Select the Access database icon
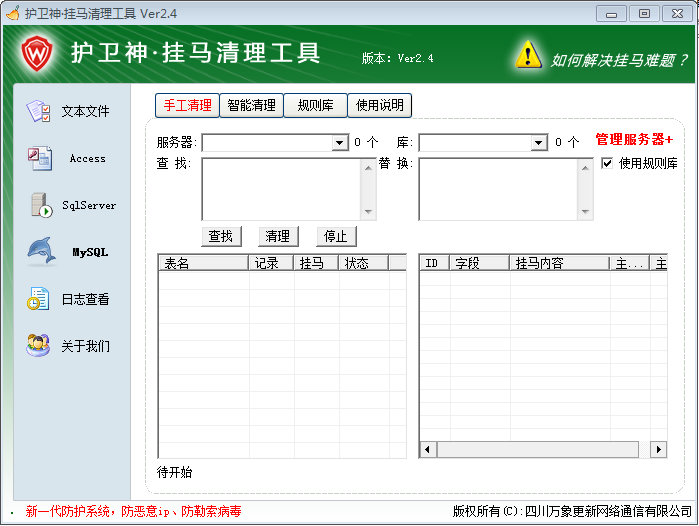This screenshot has width=699, height=526. click(39, 158)
